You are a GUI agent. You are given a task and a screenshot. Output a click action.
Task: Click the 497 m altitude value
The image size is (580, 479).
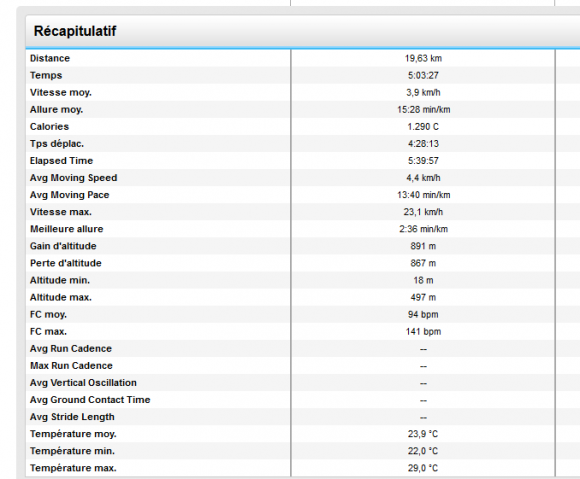pyautogui.click(x=423, y=297)
